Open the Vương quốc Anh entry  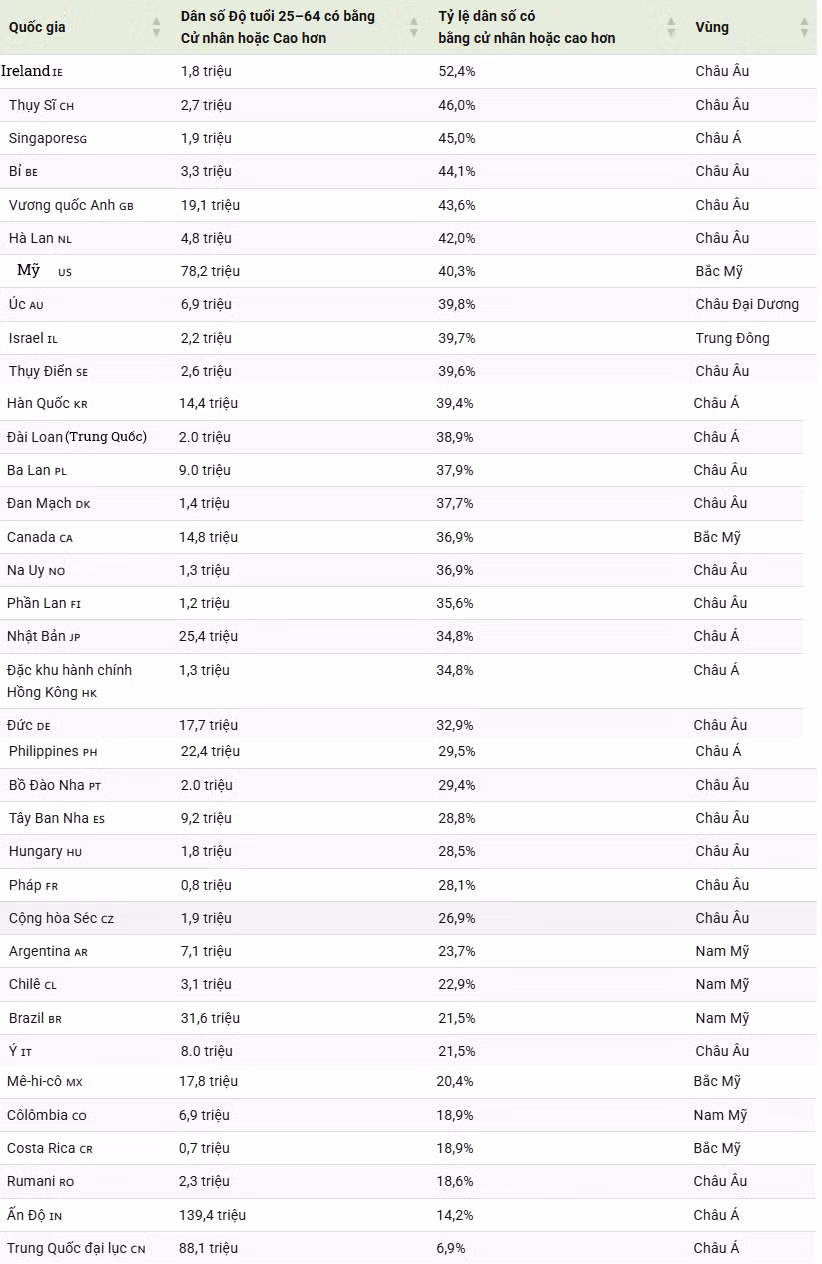click(71, 205)
